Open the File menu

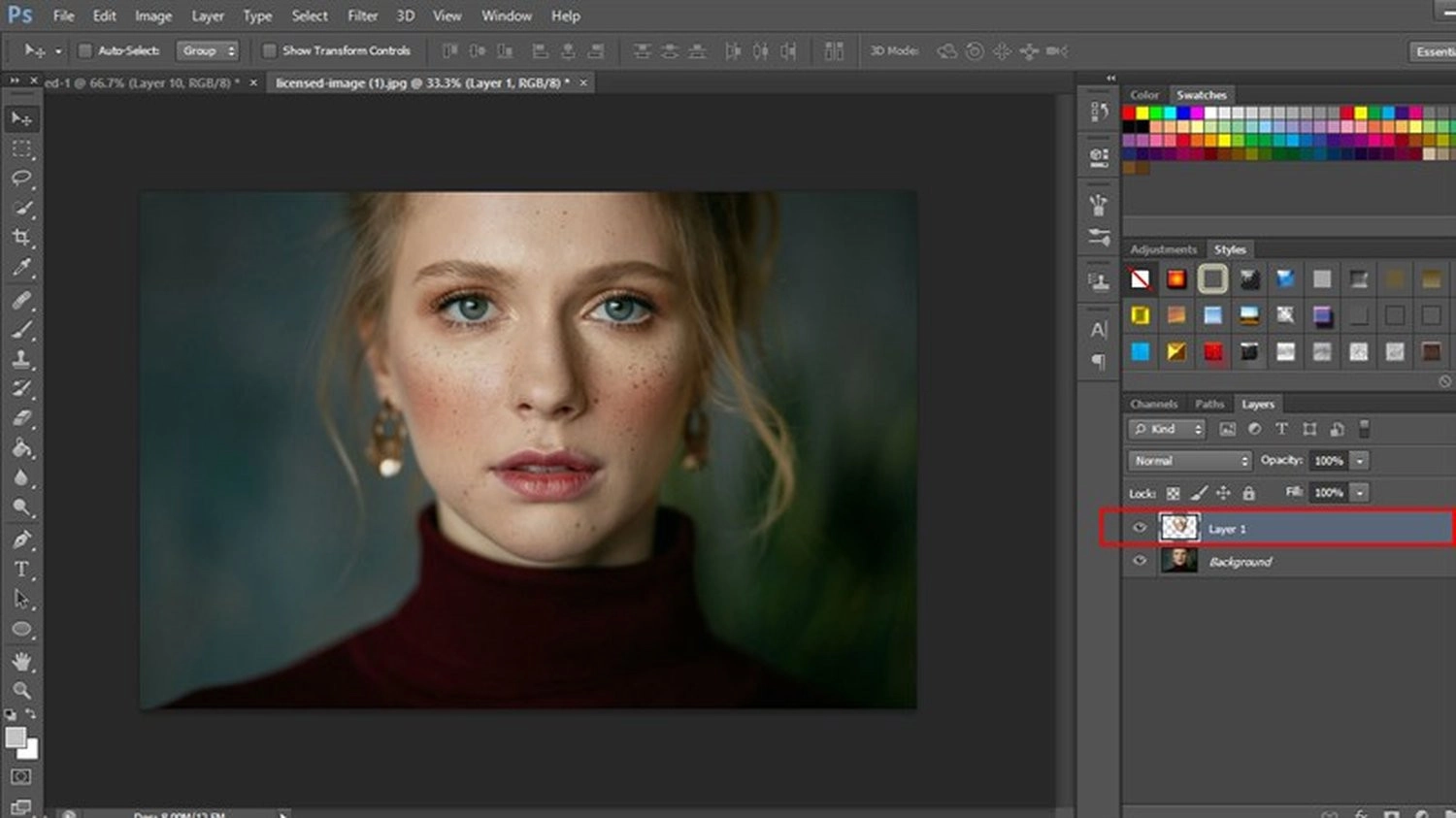(x=63, y=16)
